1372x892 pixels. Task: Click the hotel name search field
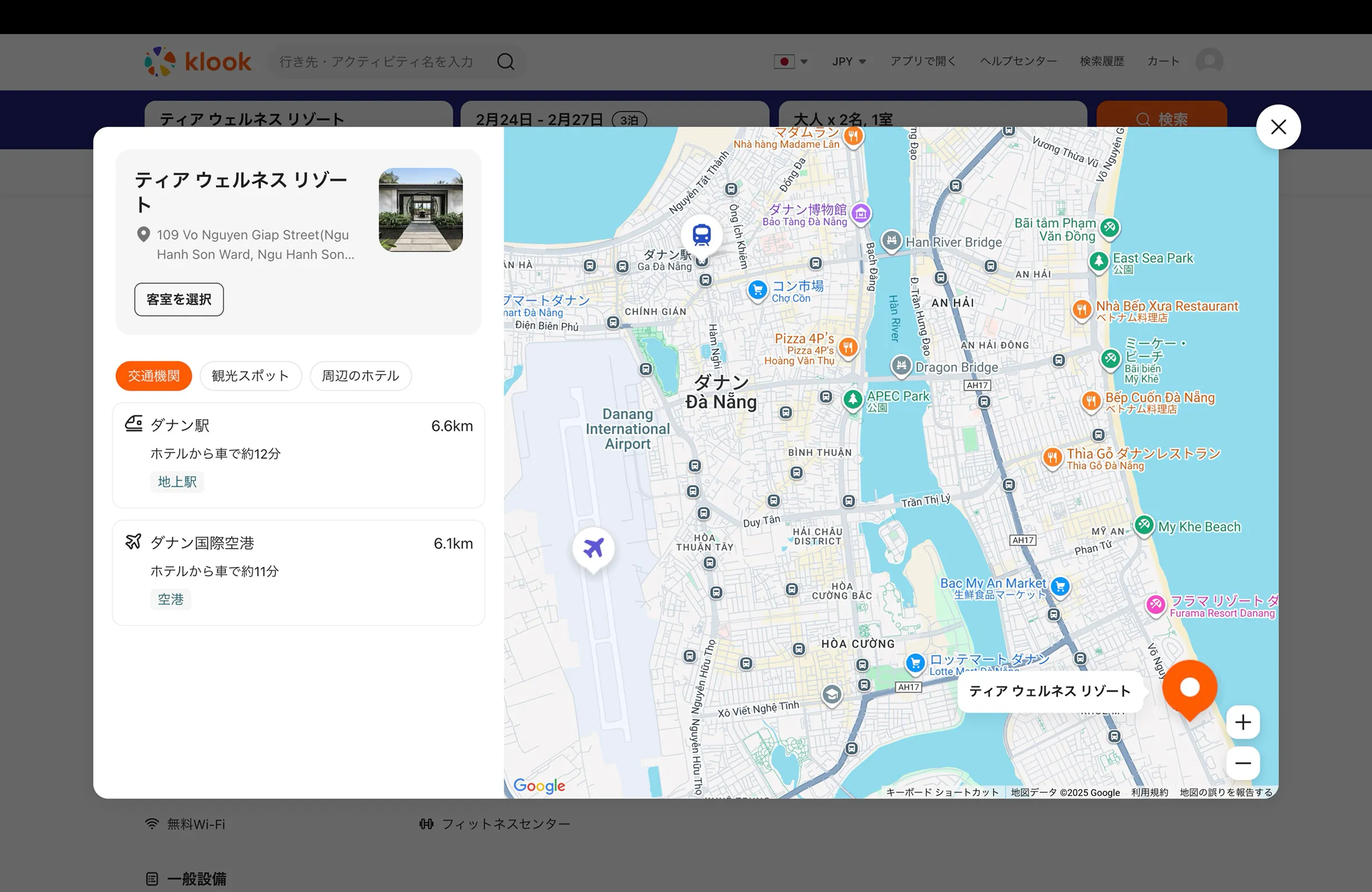point(298,115)
